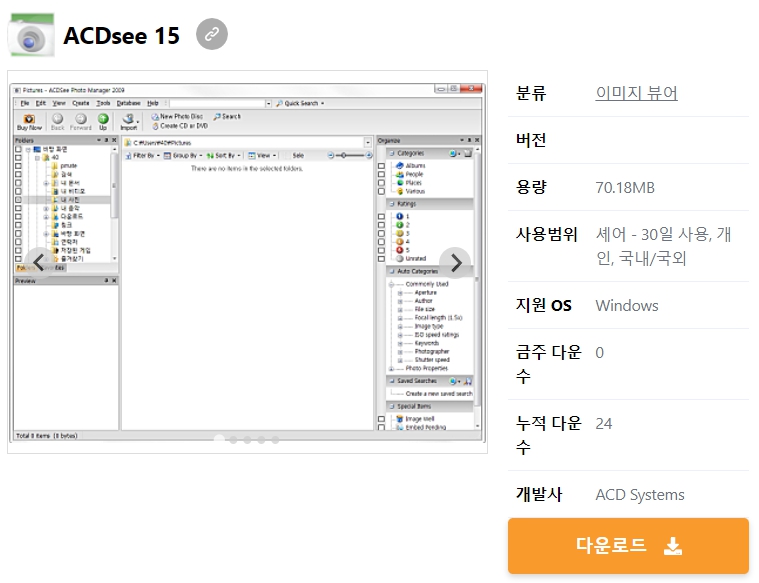Click the Image Well special item icon
This screenshot has width=759, height=583.
tap(400, 419)
